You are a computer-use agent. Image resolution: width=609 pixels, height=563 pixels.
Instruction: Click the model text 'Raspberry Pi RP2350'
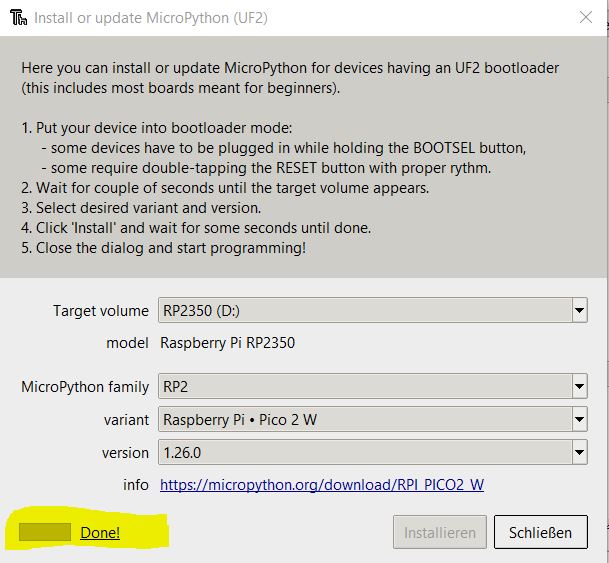pos(228,343)
